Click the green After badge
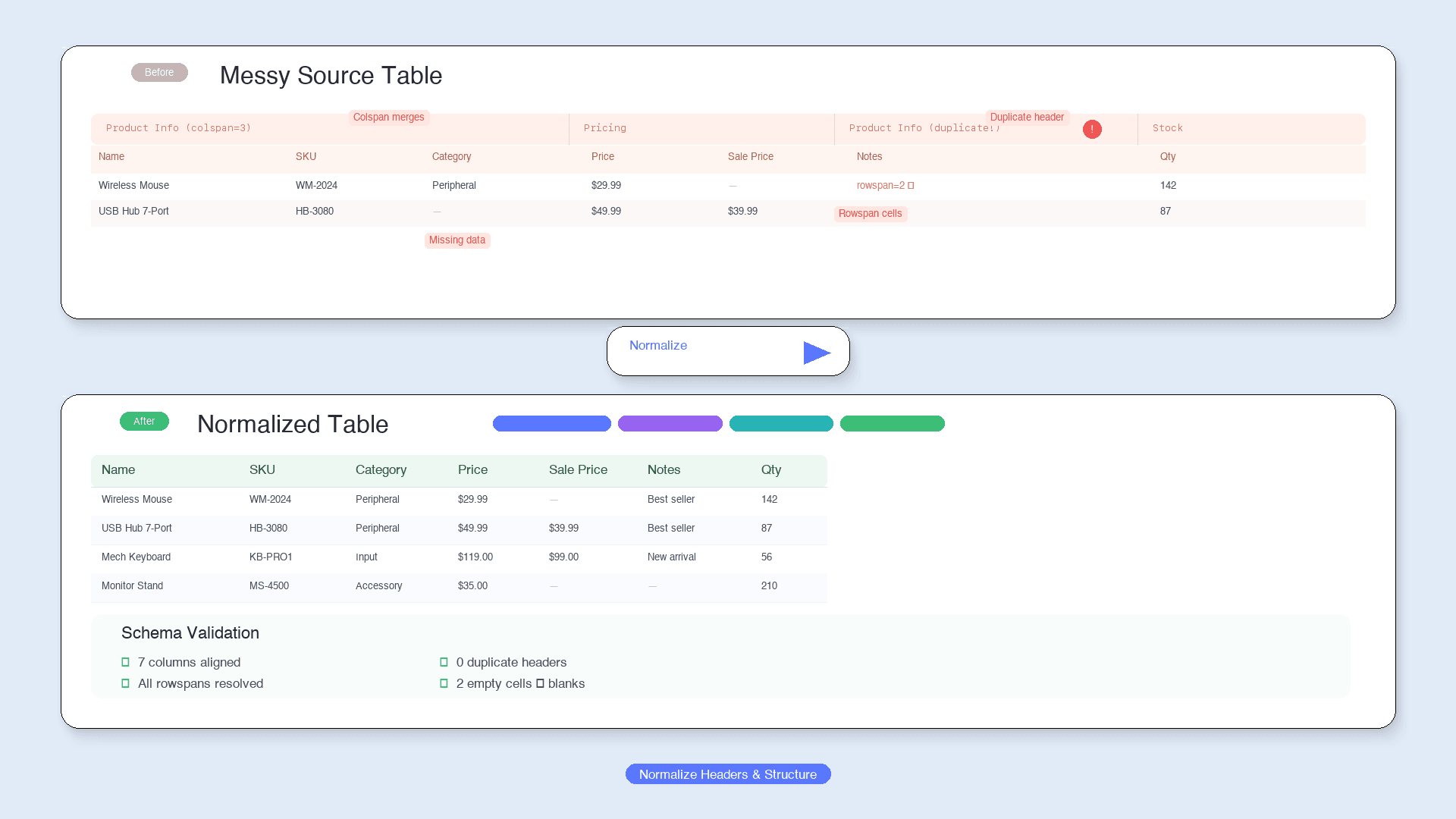1456x819 pixels. (144, 422)
